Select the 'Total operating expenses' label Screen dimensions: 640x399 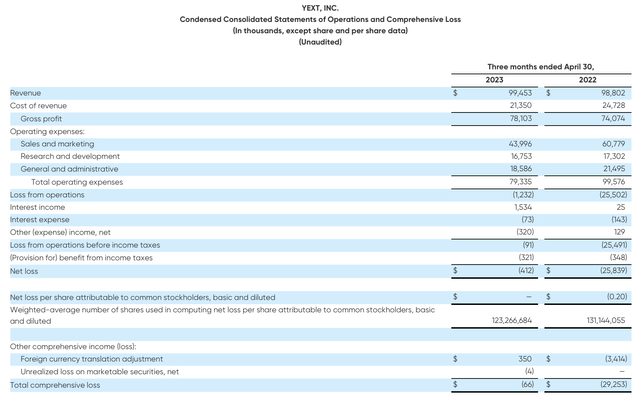tap(77, 182)
